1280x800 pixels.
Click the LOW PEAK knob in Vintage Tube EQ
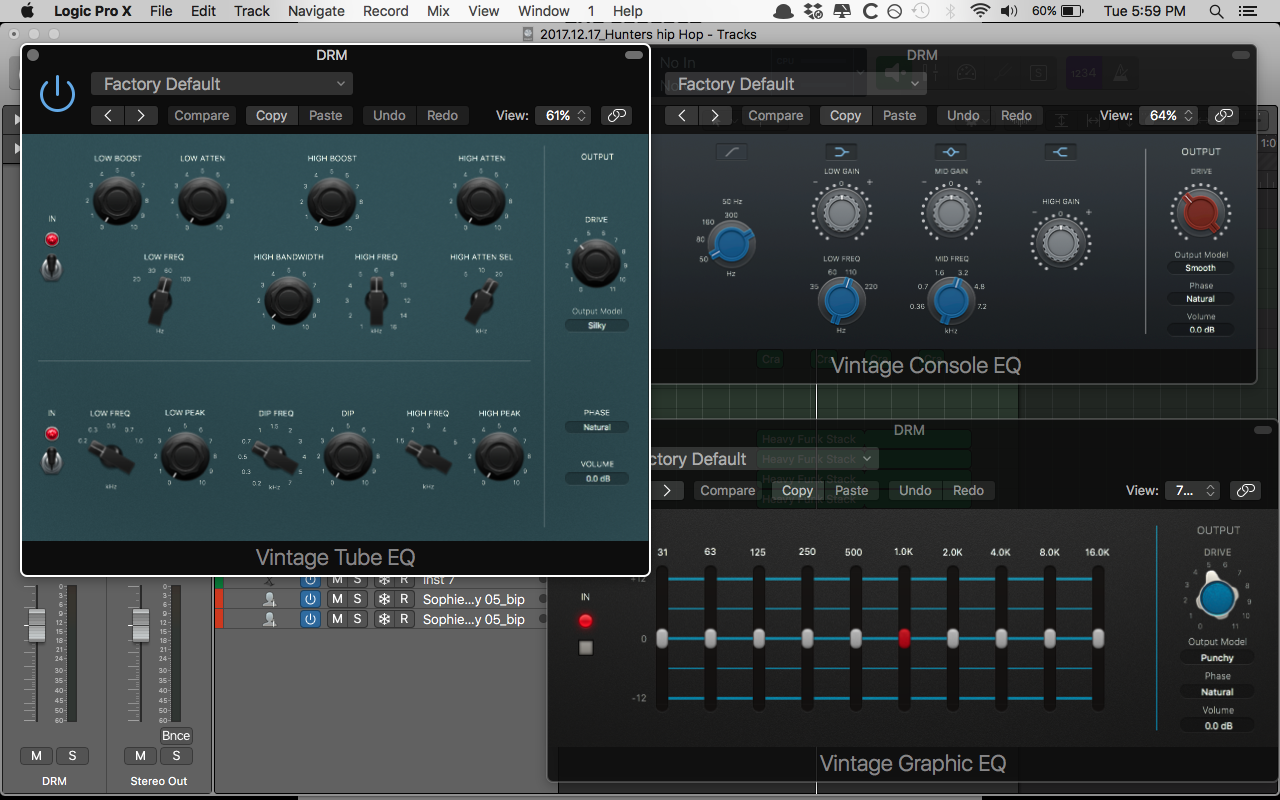coord(186,456)
